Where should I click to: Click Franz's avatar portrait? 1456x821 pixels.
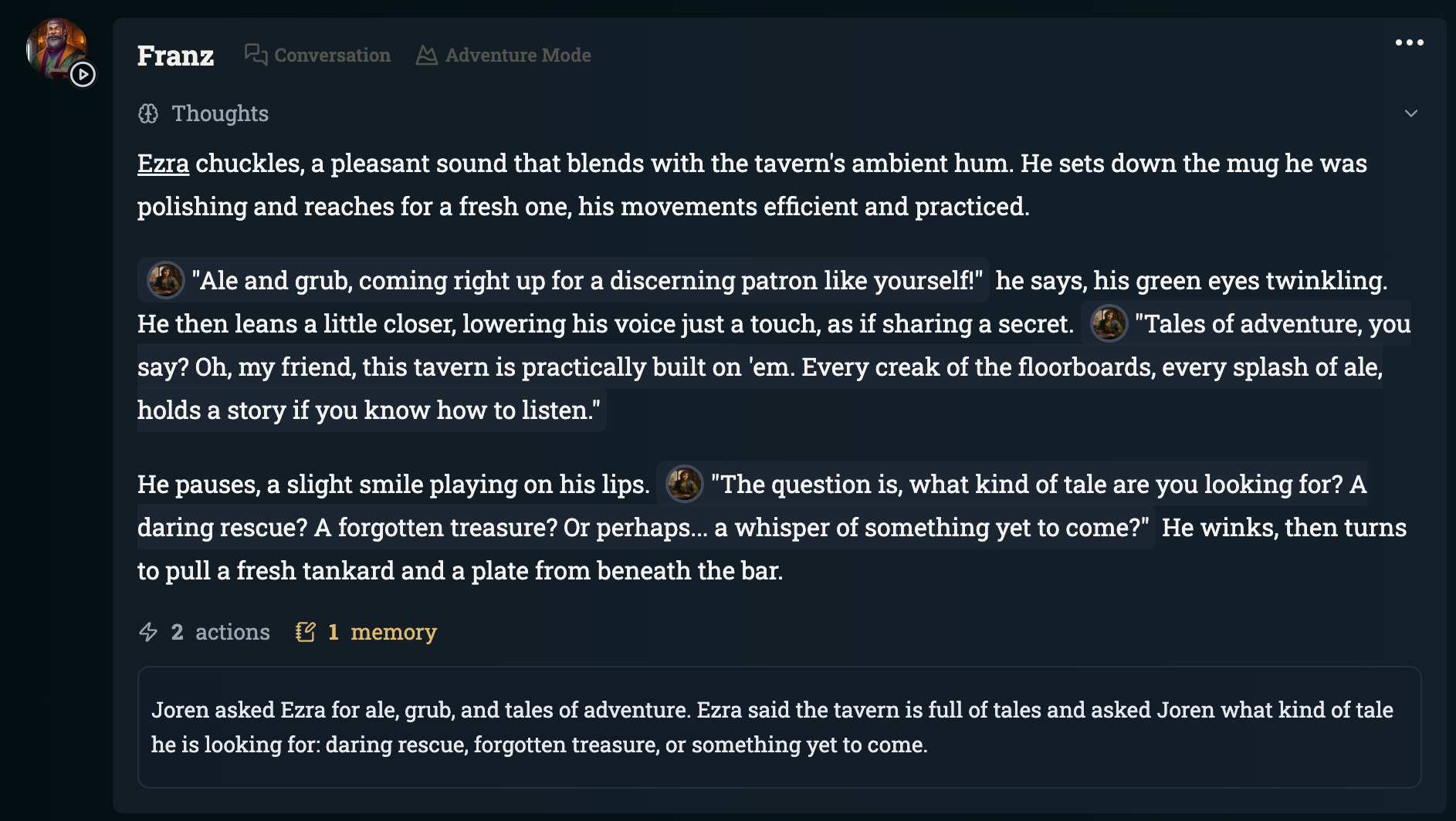coord(53,45)
